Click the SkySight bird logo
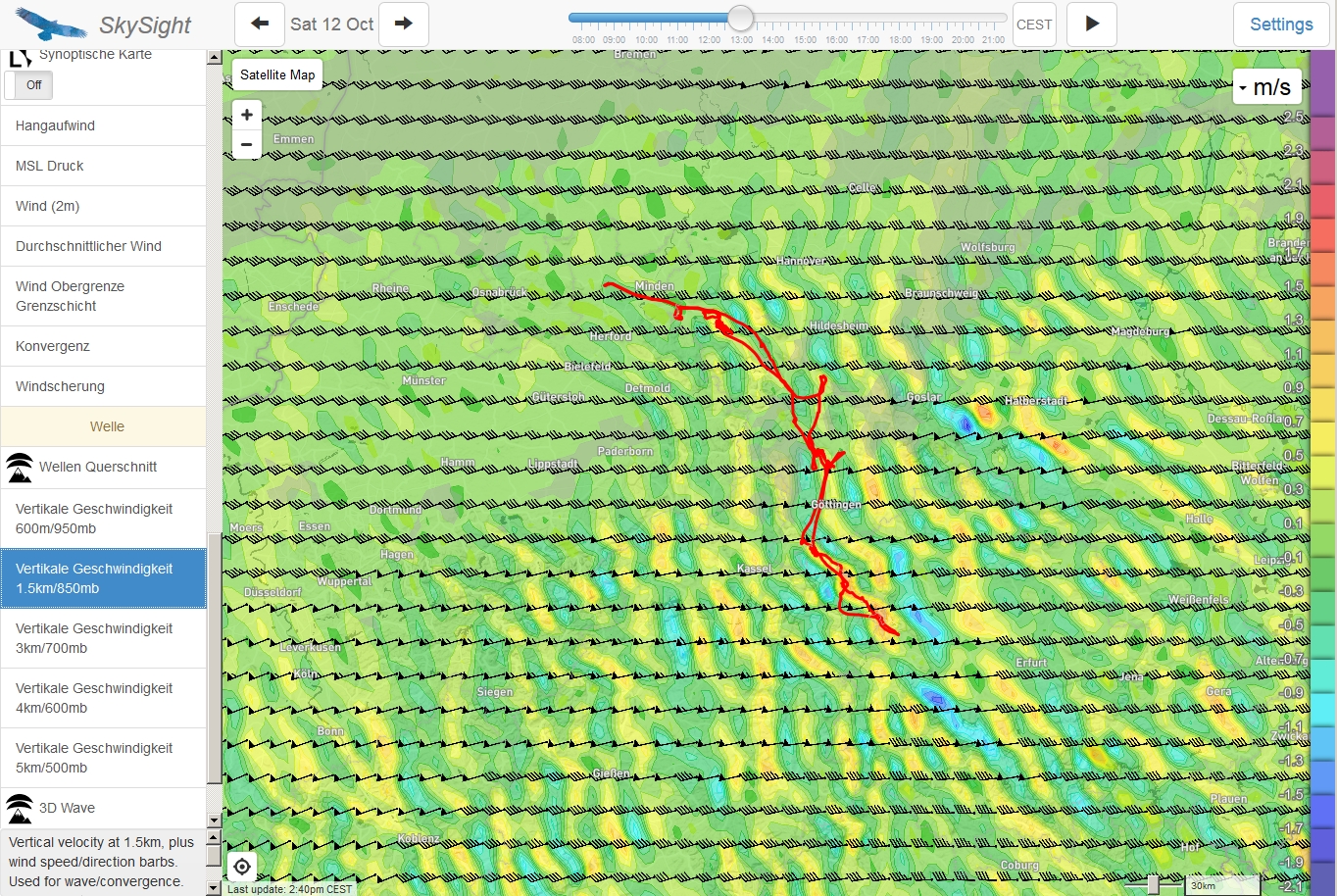This screenshot has height=896, width=1337. click(x=51, y=24)
